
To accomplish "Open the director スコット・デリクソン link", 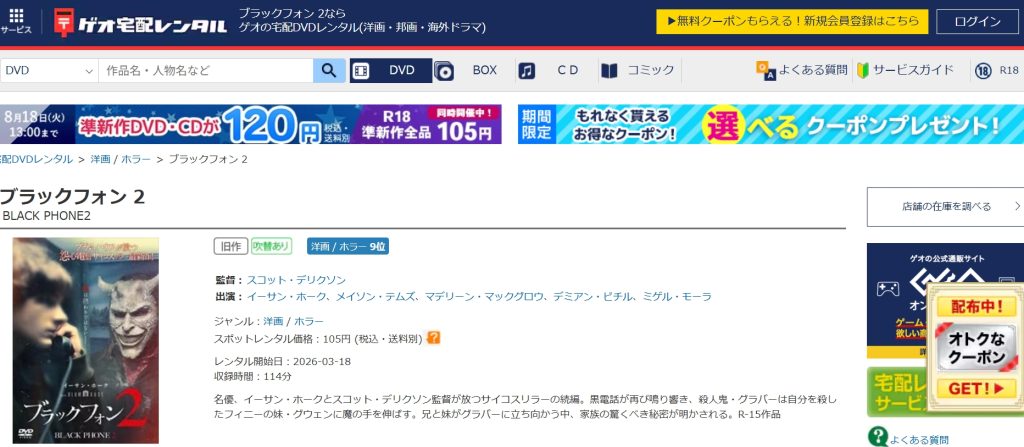I will pyautogui.click(x=296, y=280).
